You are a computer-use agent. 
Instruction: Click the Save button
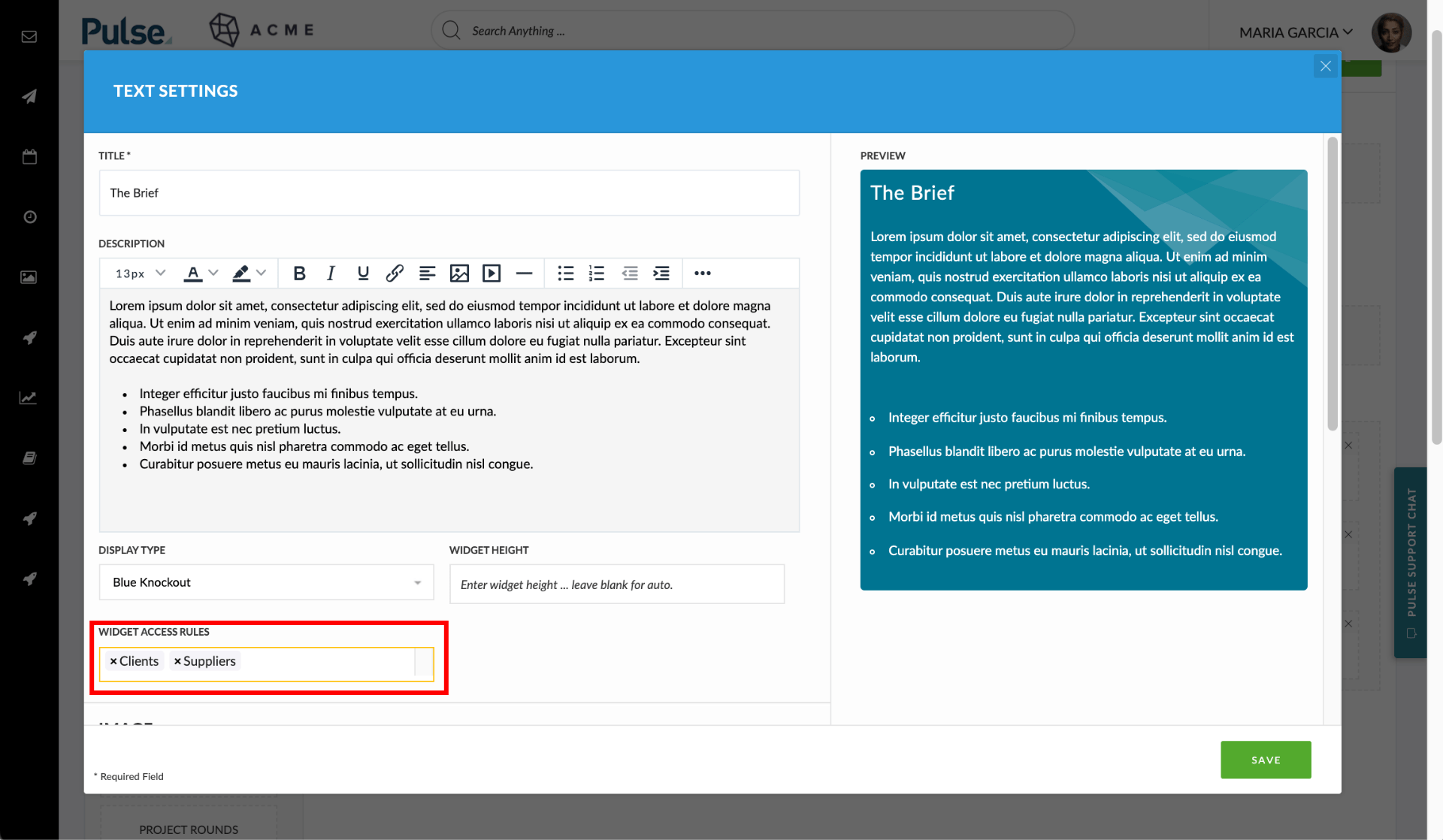point(1266,760)
